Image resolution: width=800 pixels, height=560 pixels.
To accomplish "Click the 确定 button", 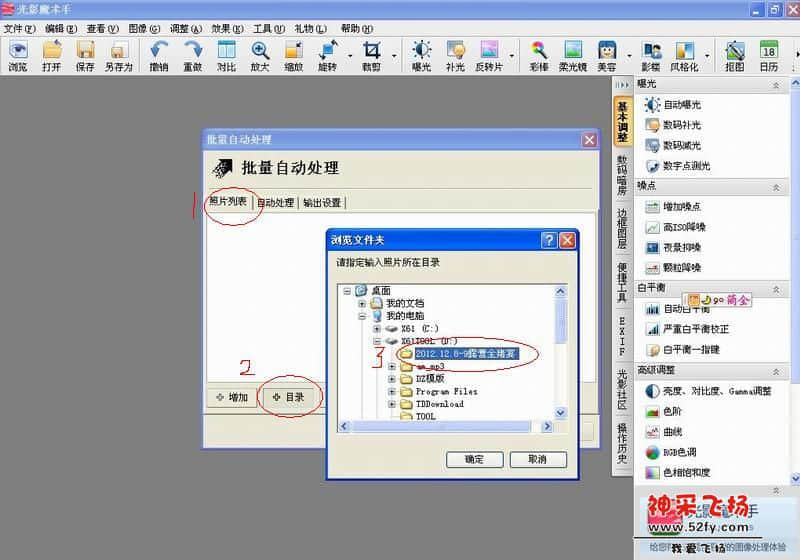I will click(474, 460).
